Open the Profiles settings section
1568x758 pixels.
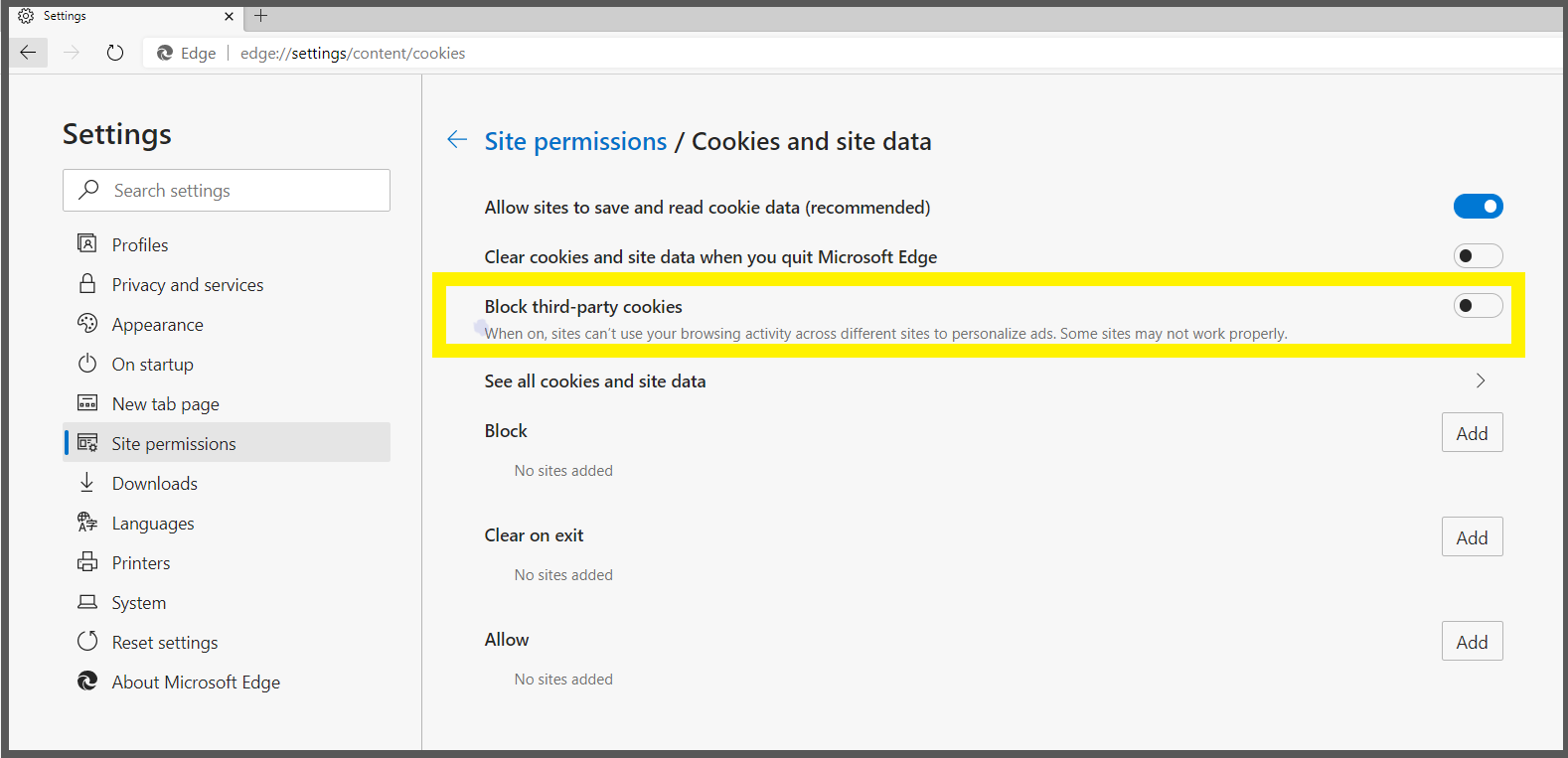pos(227,244)
